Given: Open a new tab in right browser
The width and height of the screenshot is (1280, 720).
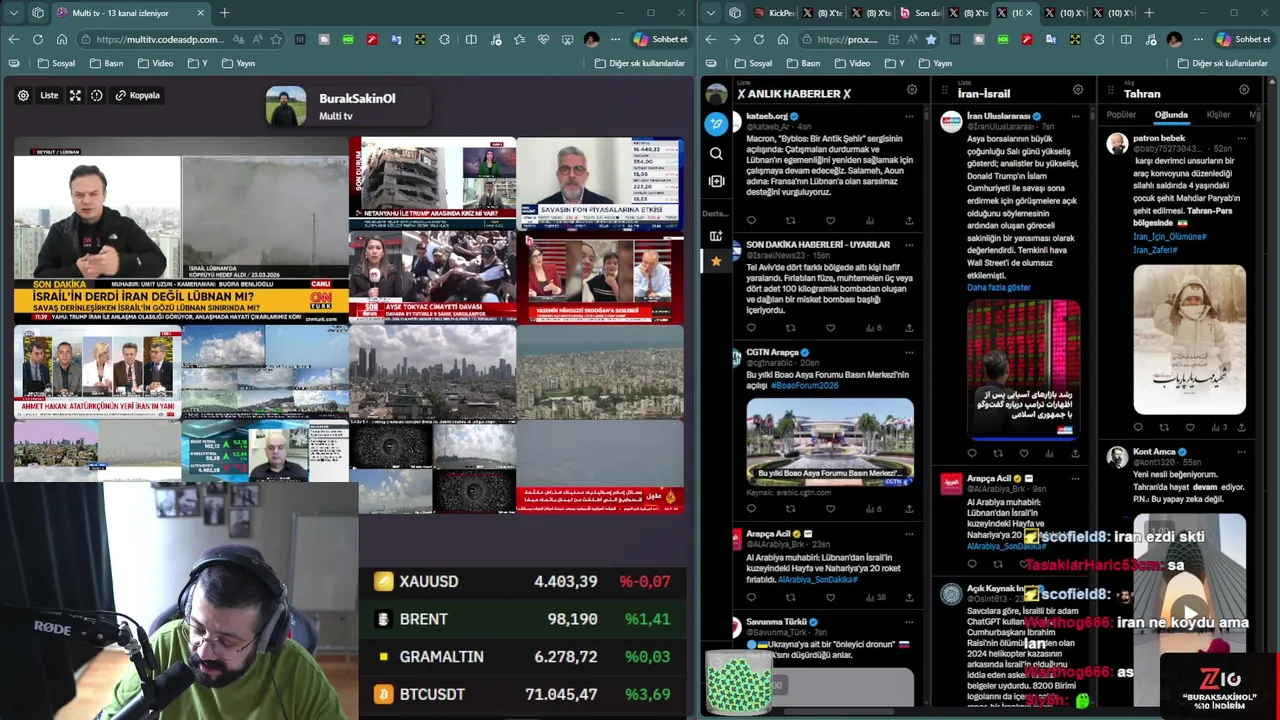Looking at the screenshot, I should [x=1149, y=13].
